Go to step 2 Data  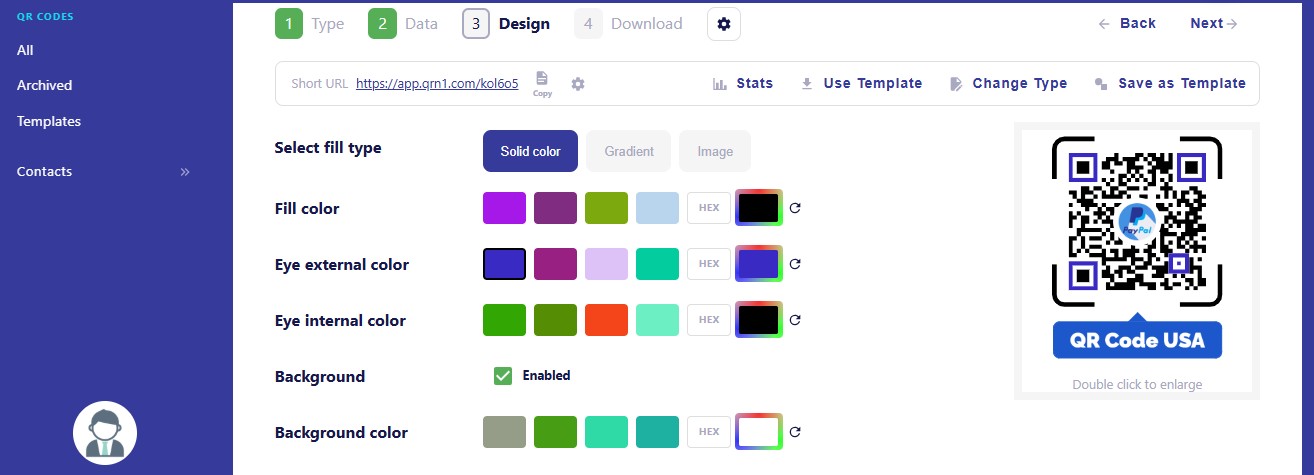(x=403, y=24)
